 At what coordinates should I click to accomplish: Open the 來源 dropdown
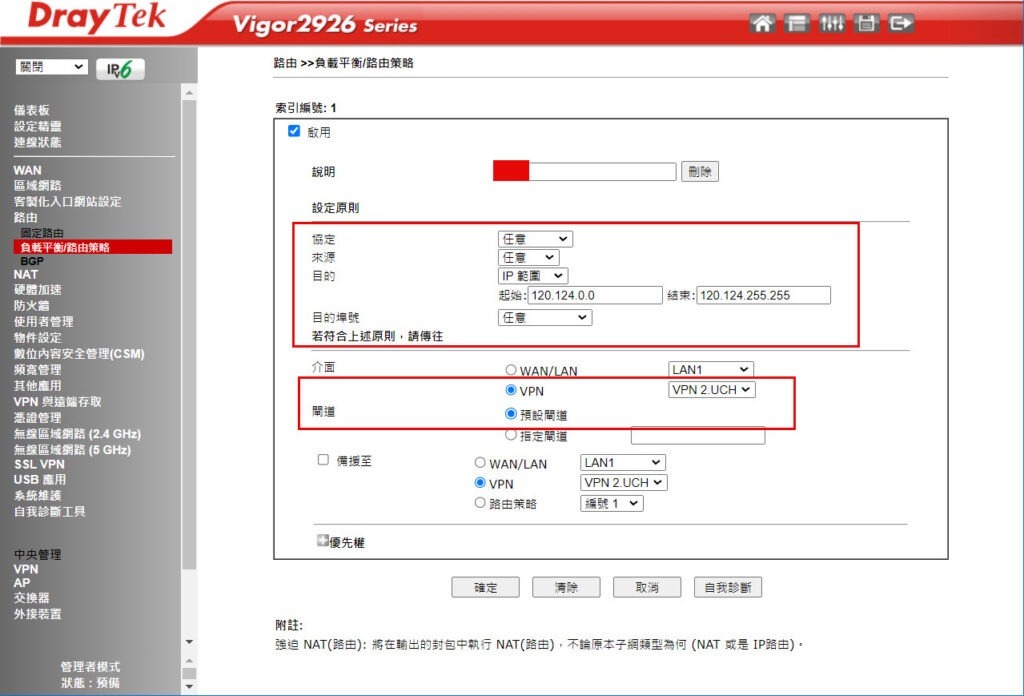pos(528,257)
